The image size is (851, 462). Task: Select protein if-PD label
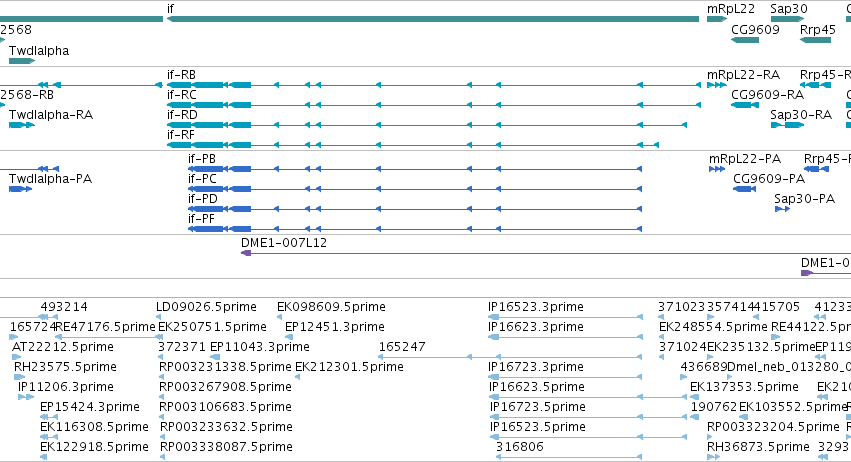pyautogui.click(x=203, y=199)
